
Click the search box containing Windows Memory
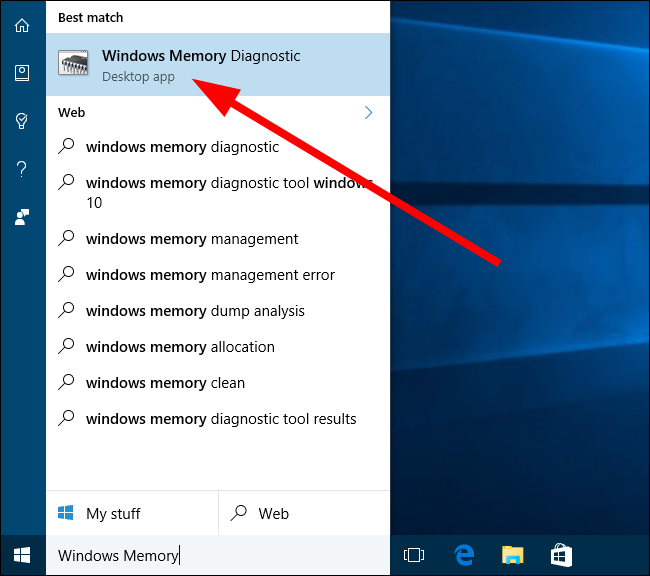tap(218, 555)
